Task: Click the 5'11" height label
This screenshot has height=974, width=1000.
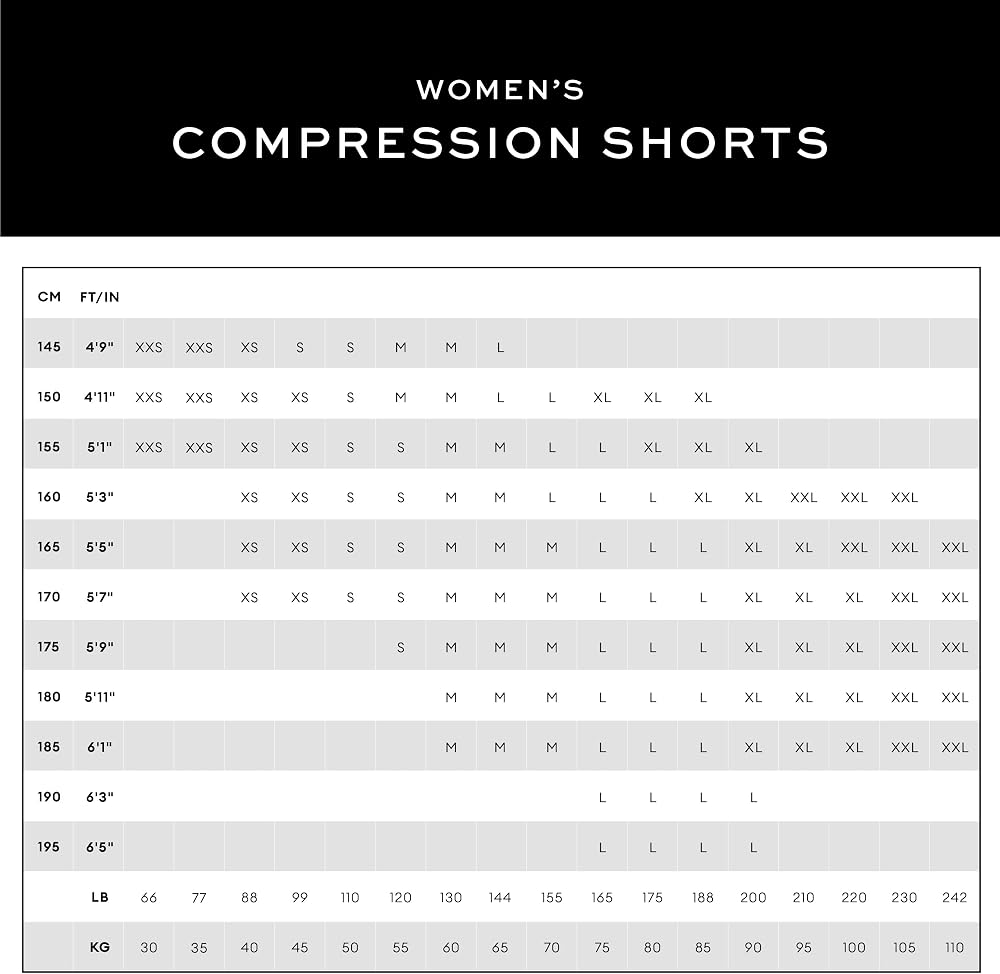Action: coord(99,697)
